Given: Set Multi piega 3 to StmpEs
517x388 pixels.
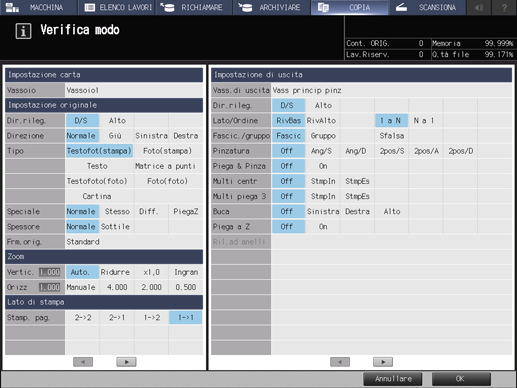Looking at the screenshot, I should [x=357, y=196].
